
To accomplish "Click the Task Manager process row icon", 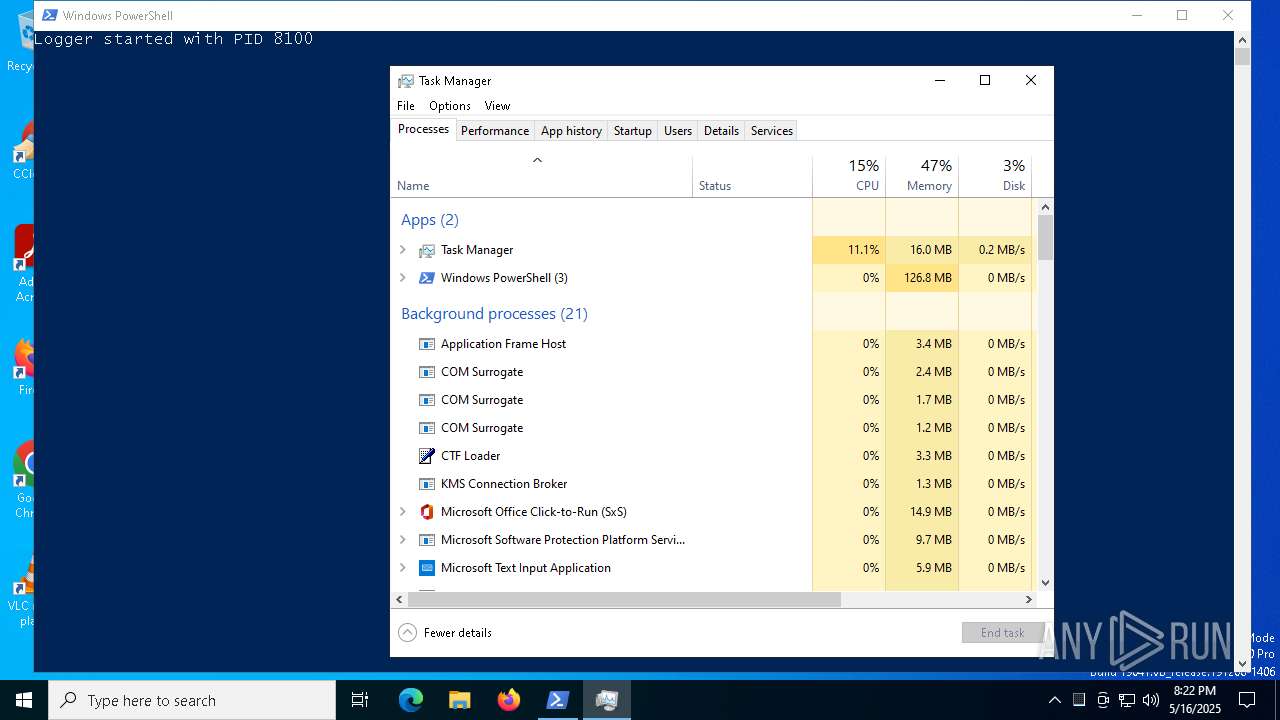I will tap(427, 250).
